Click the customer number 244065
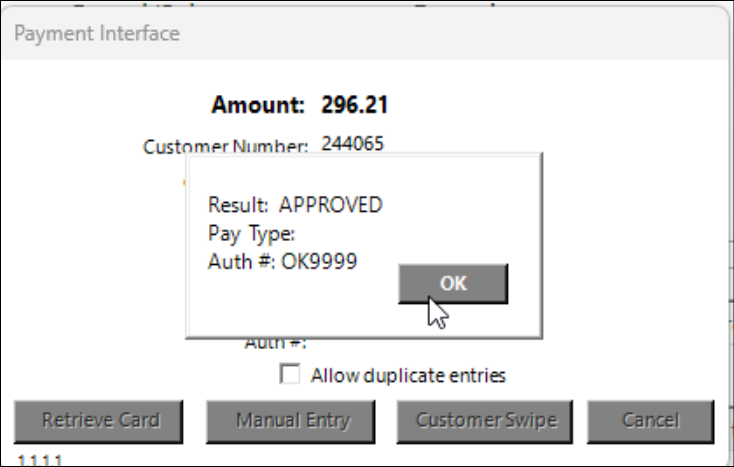This screenshot has width=734, height=467. click(352, 143)
